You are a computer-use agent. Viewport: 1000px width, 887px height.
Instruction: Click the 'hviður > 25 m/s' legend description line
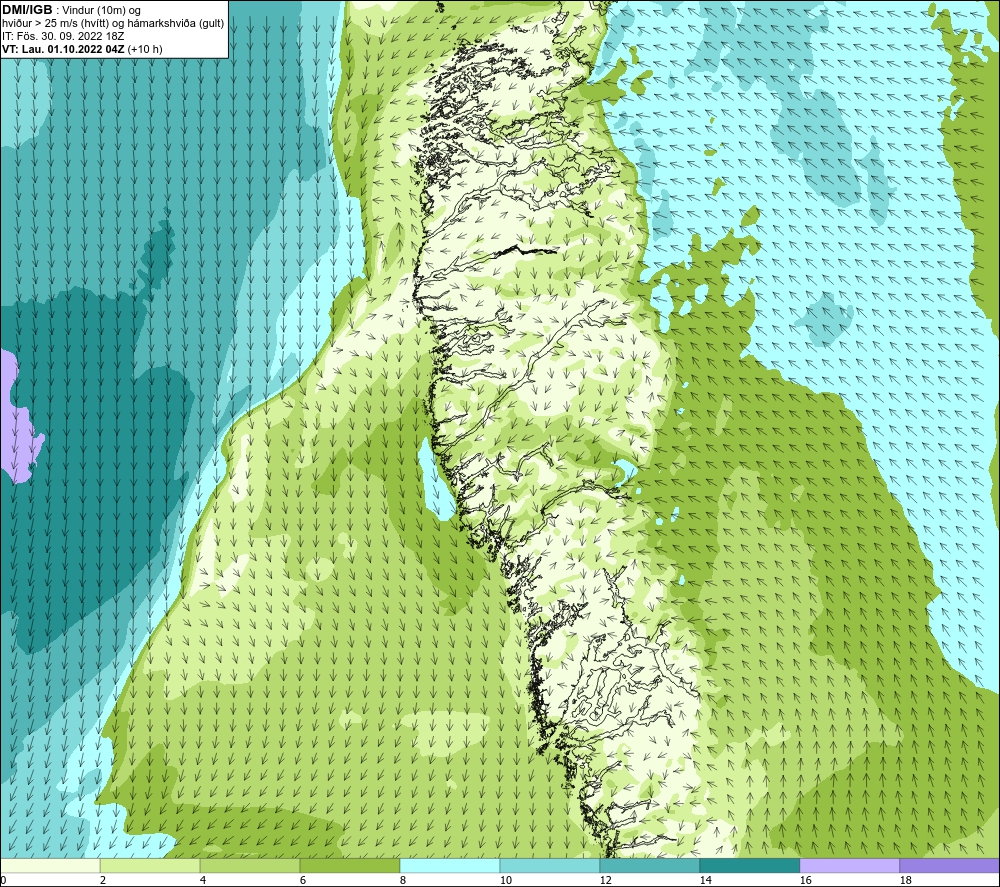(x=113, y=24)
